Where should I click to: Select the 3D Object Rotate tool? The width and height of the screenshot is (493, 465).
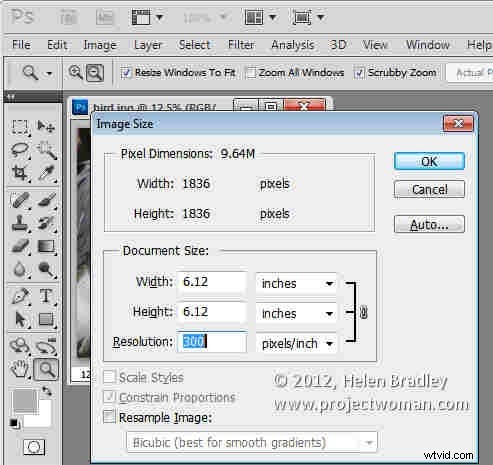(x=20, y=346)
